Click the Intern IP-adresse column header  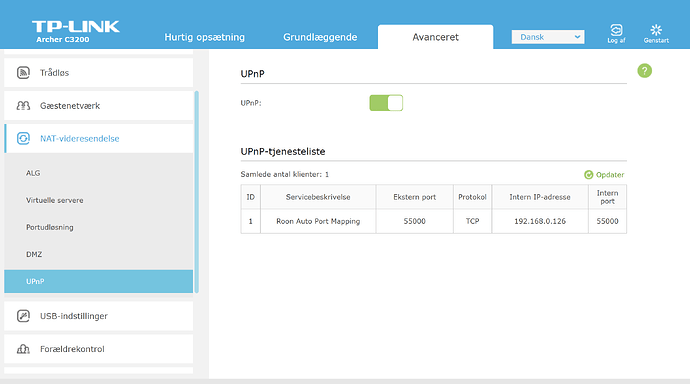(x=540, y=197)
